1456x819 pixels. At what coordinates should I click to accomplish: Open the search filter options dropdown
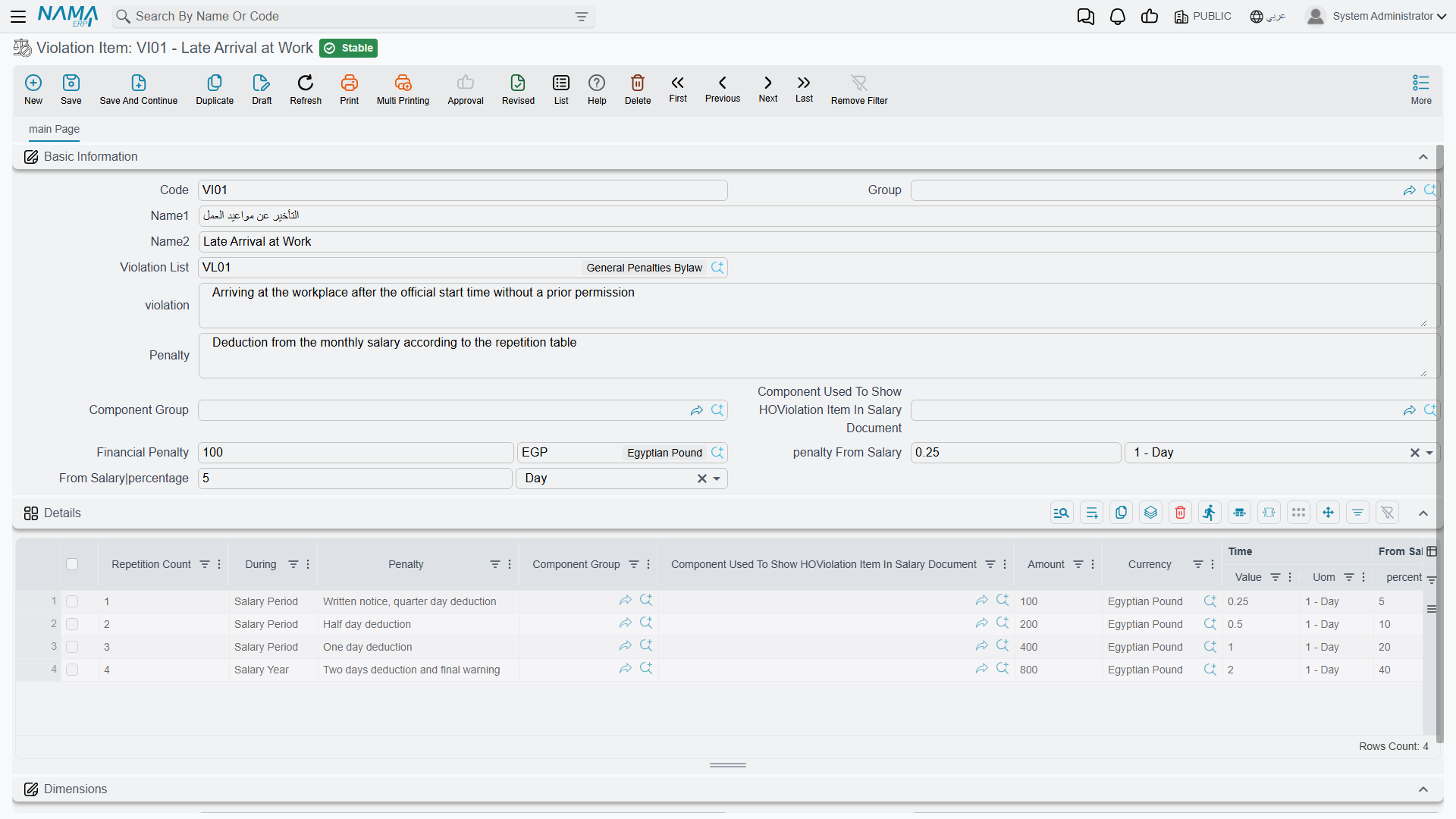tap(582, 17)
